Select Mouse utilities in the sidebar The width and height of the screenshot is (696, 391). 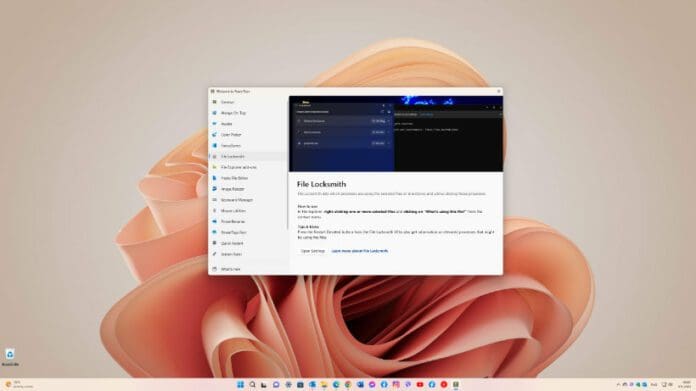pos(247,211)
